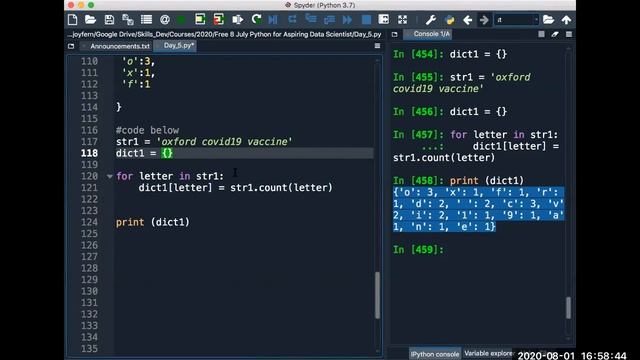640x360 pixels.
Task: Start debugging with the debug icon
Action: (x=273, y=20)
